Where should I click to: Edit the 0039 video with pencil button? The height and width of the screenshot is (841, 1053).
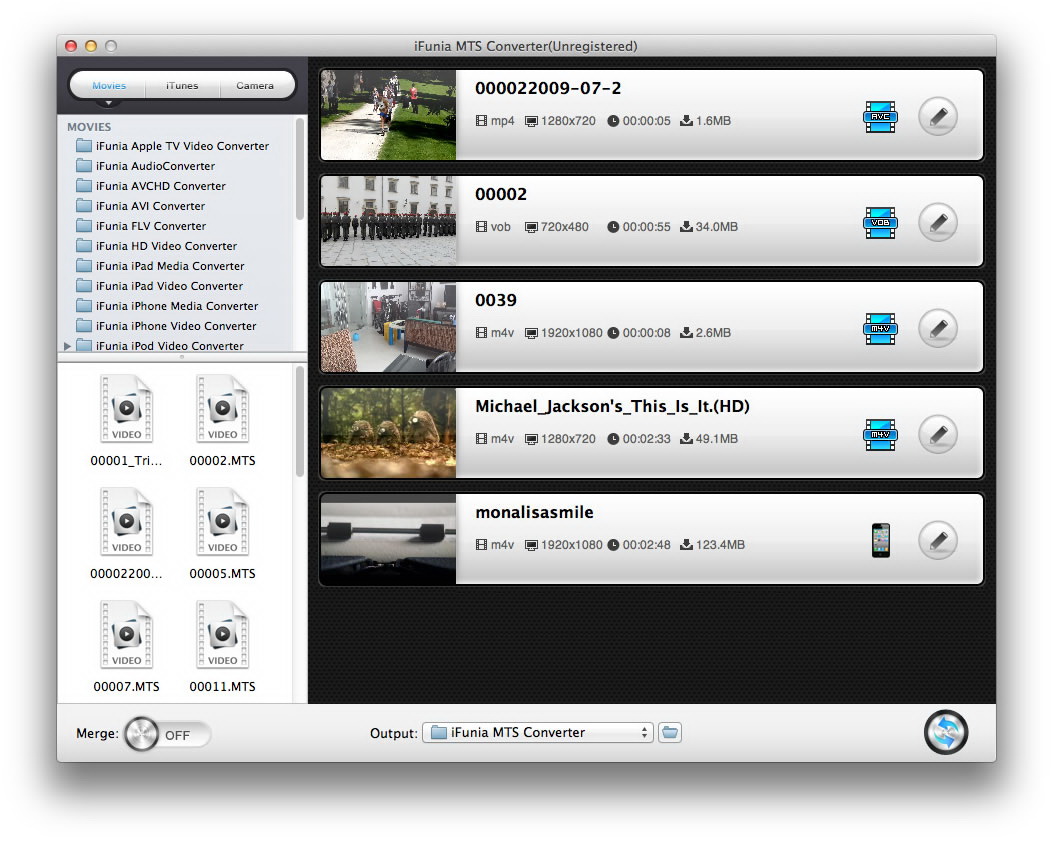point(938,328)
